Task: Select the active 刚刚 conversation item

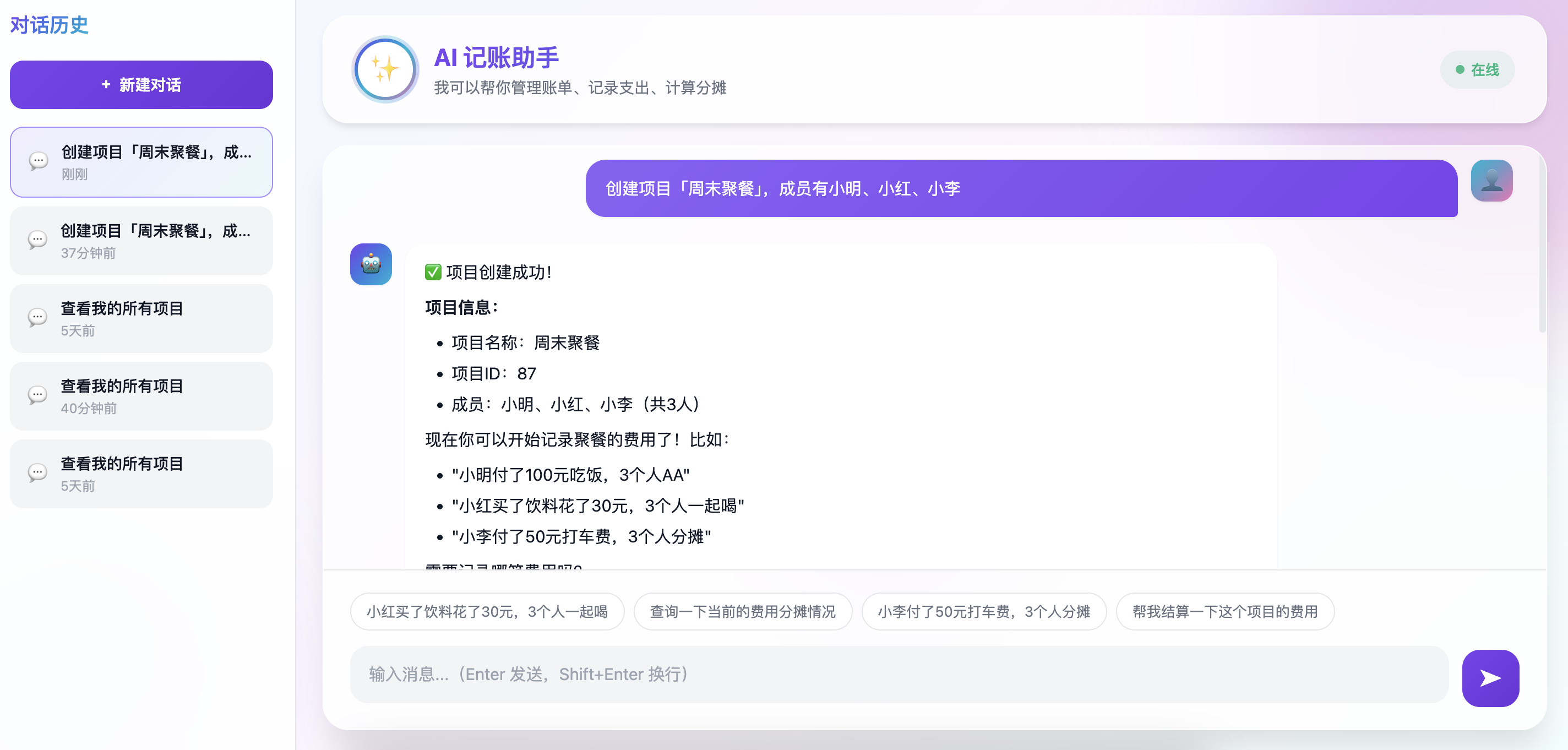Action: click(141, 162)
